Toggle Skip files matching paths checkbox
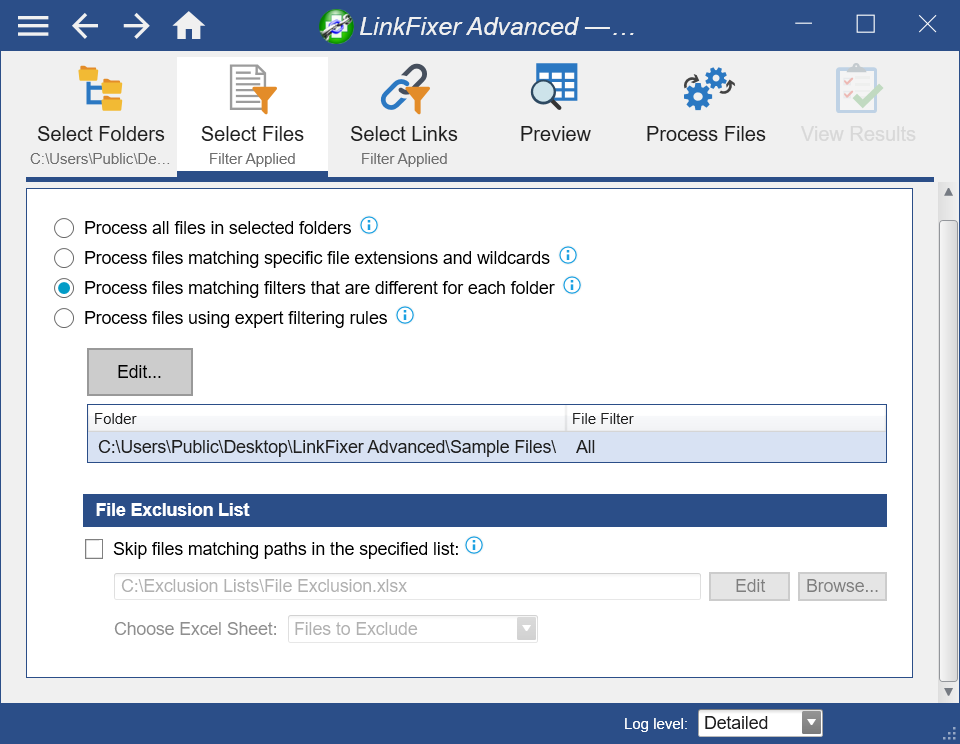The width and height of the screenshot is (960, 744). pyautogui.click(x=94, y=549)
